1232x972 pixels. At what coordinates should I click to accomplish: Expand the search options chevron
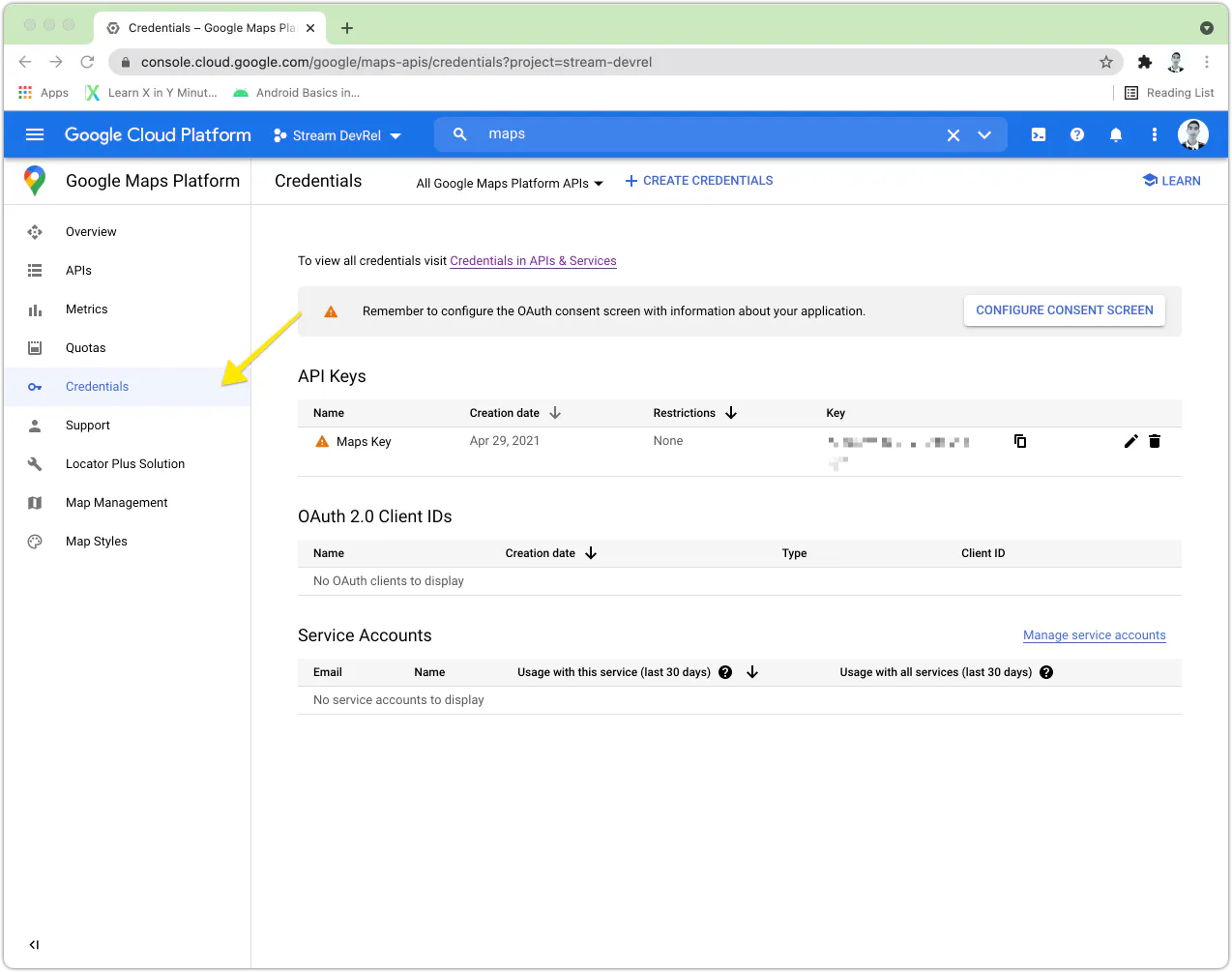tap(984, 135)
